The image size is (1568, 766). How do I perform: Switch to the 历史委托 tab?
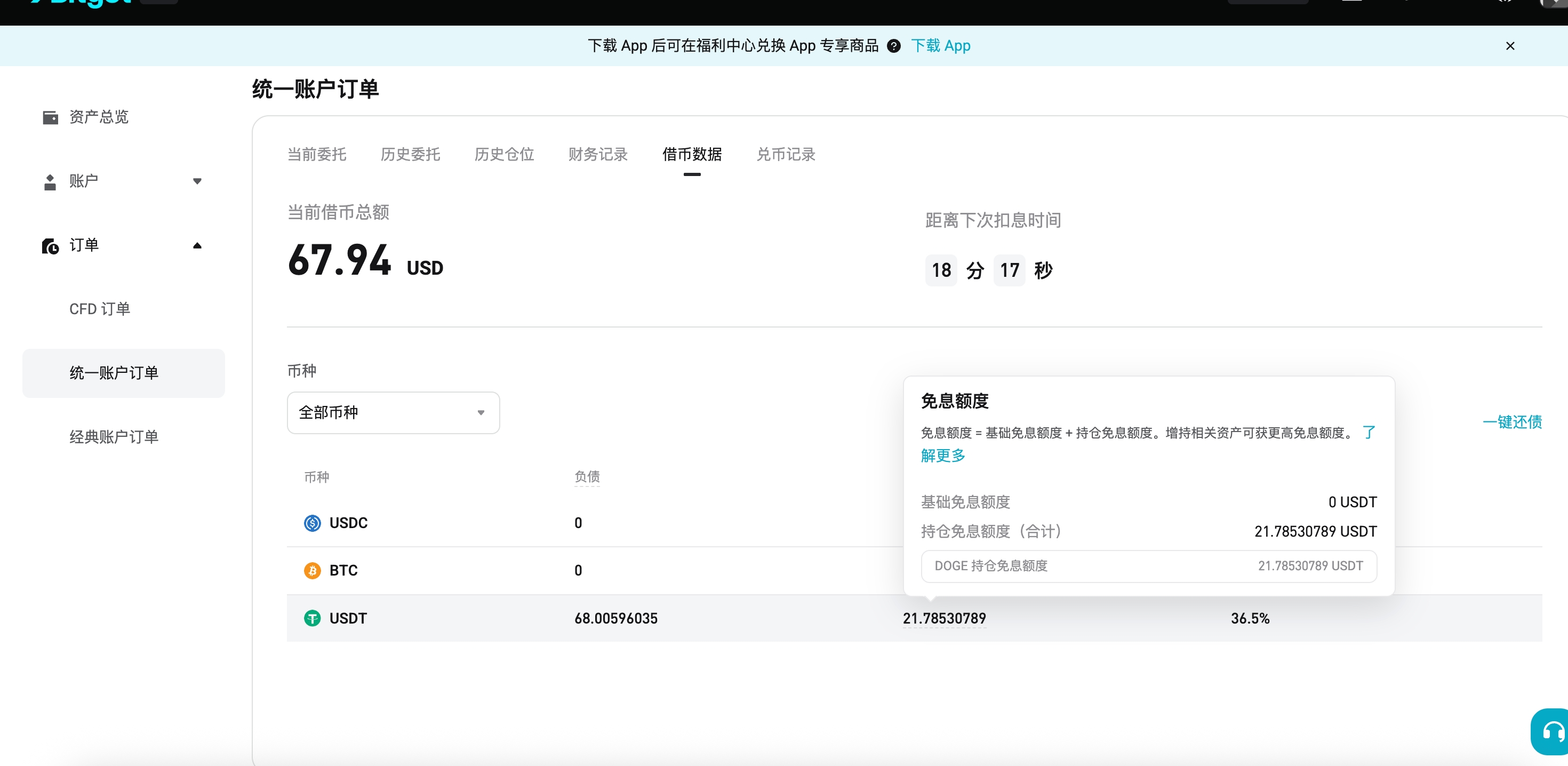pos(410,154)
